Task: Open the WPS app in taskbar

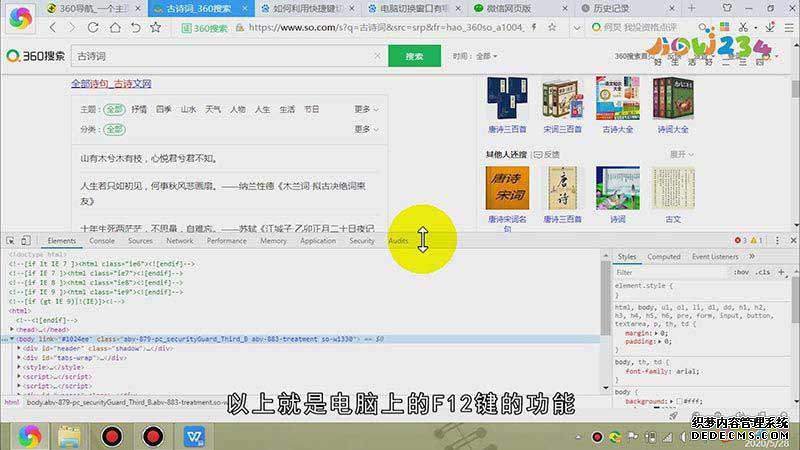Action: [194, 437]
